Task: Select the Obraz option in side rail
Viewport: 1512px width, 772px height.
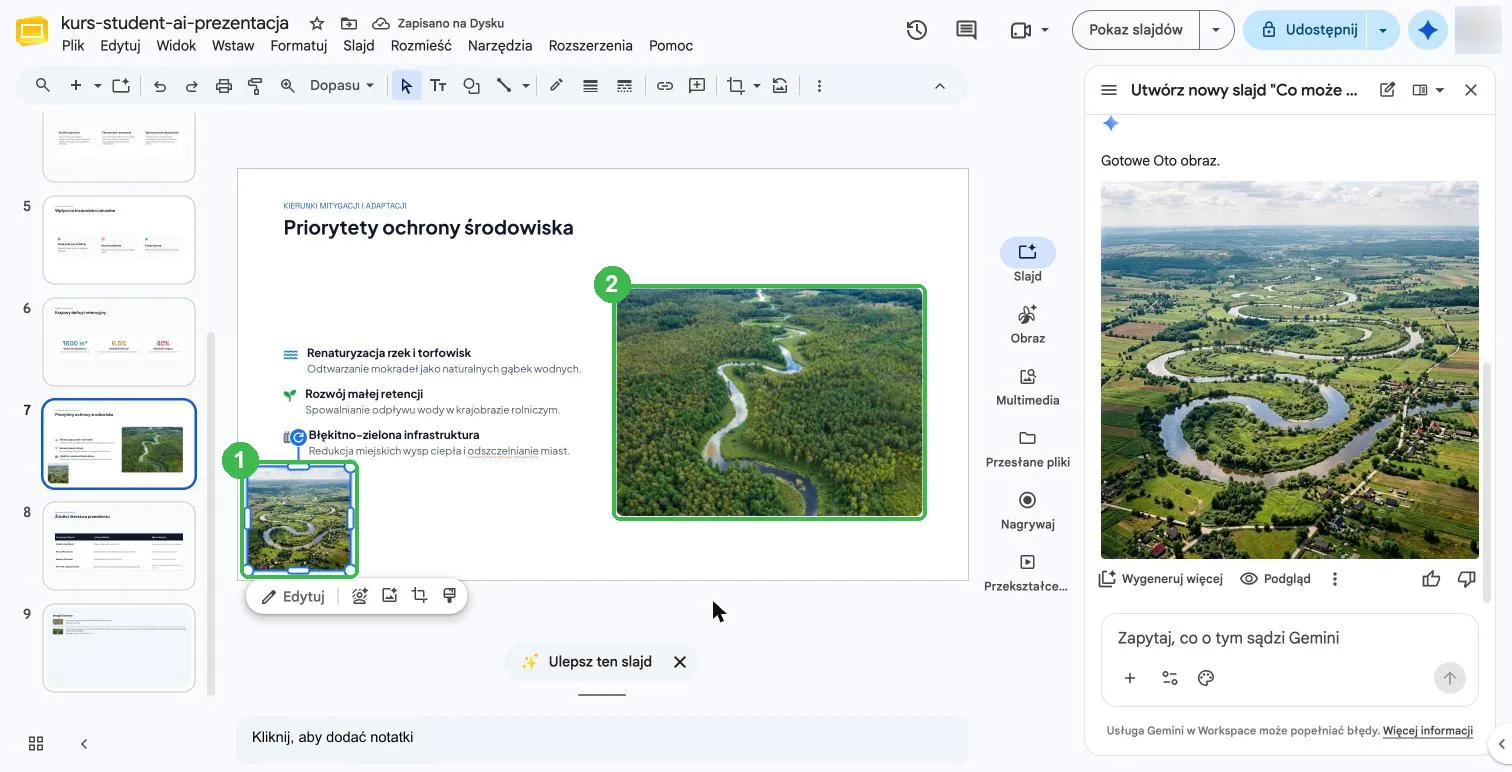Action: click(x=1027, y=325)
